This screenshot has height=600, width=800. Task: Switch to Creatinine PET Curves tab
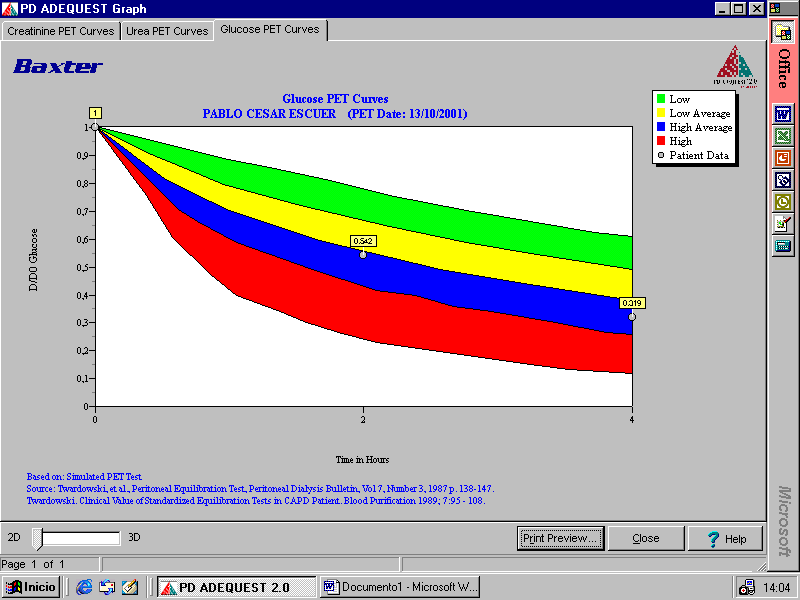(x=61, y=31)
